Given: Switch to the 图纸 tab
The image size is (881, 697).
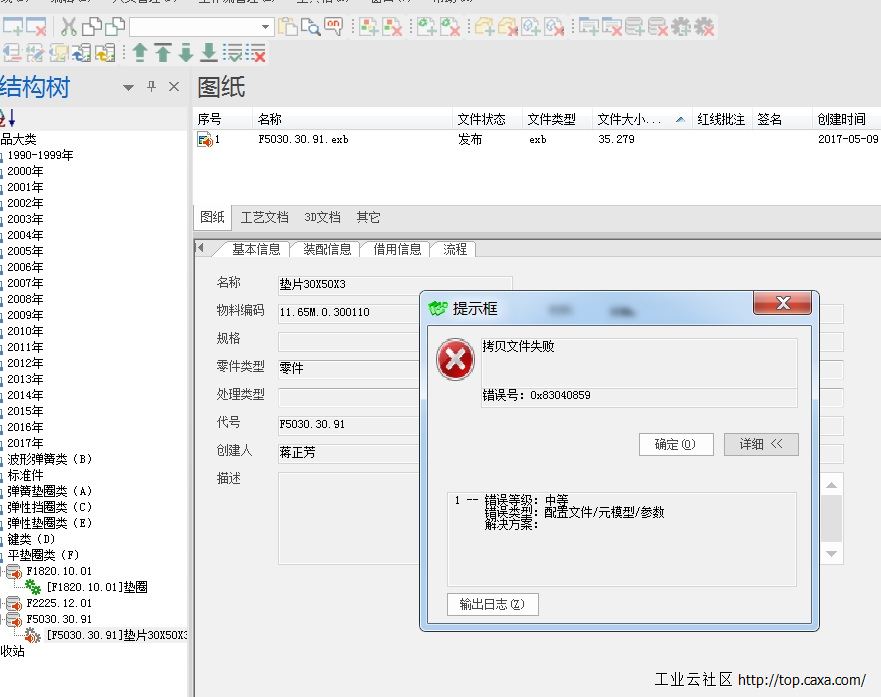Looking at the screenshot, I should point(212,217).
